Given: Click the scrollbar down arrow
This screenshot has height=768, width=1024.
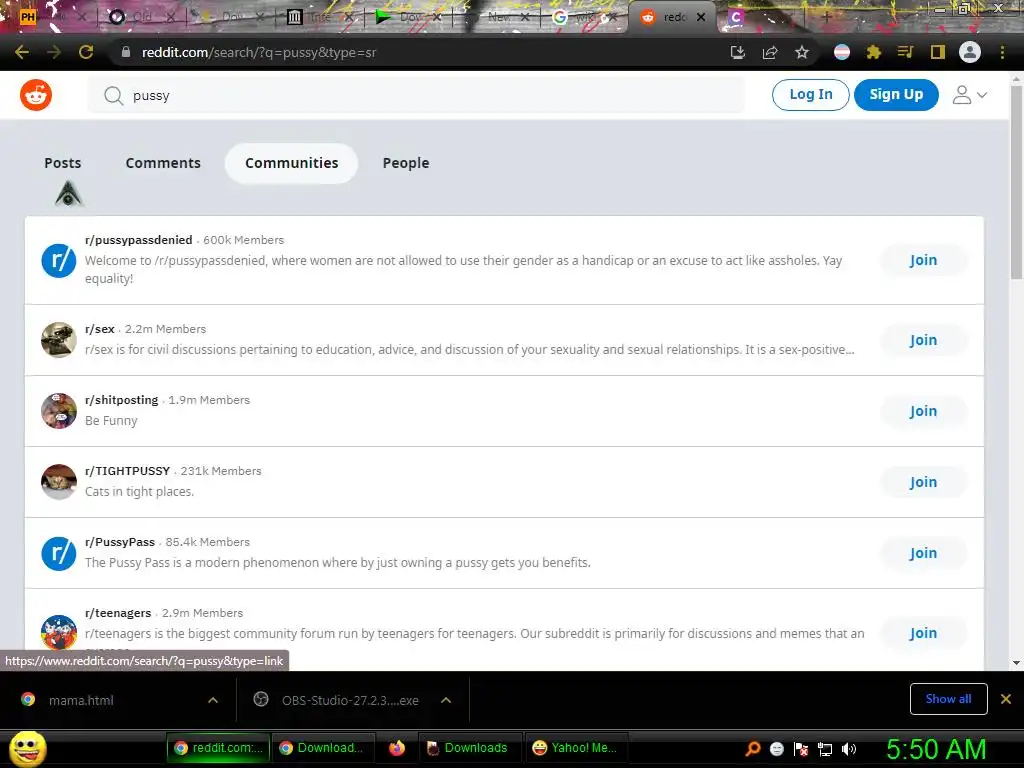Looking at the screenshot, I should click(1016, 662).
